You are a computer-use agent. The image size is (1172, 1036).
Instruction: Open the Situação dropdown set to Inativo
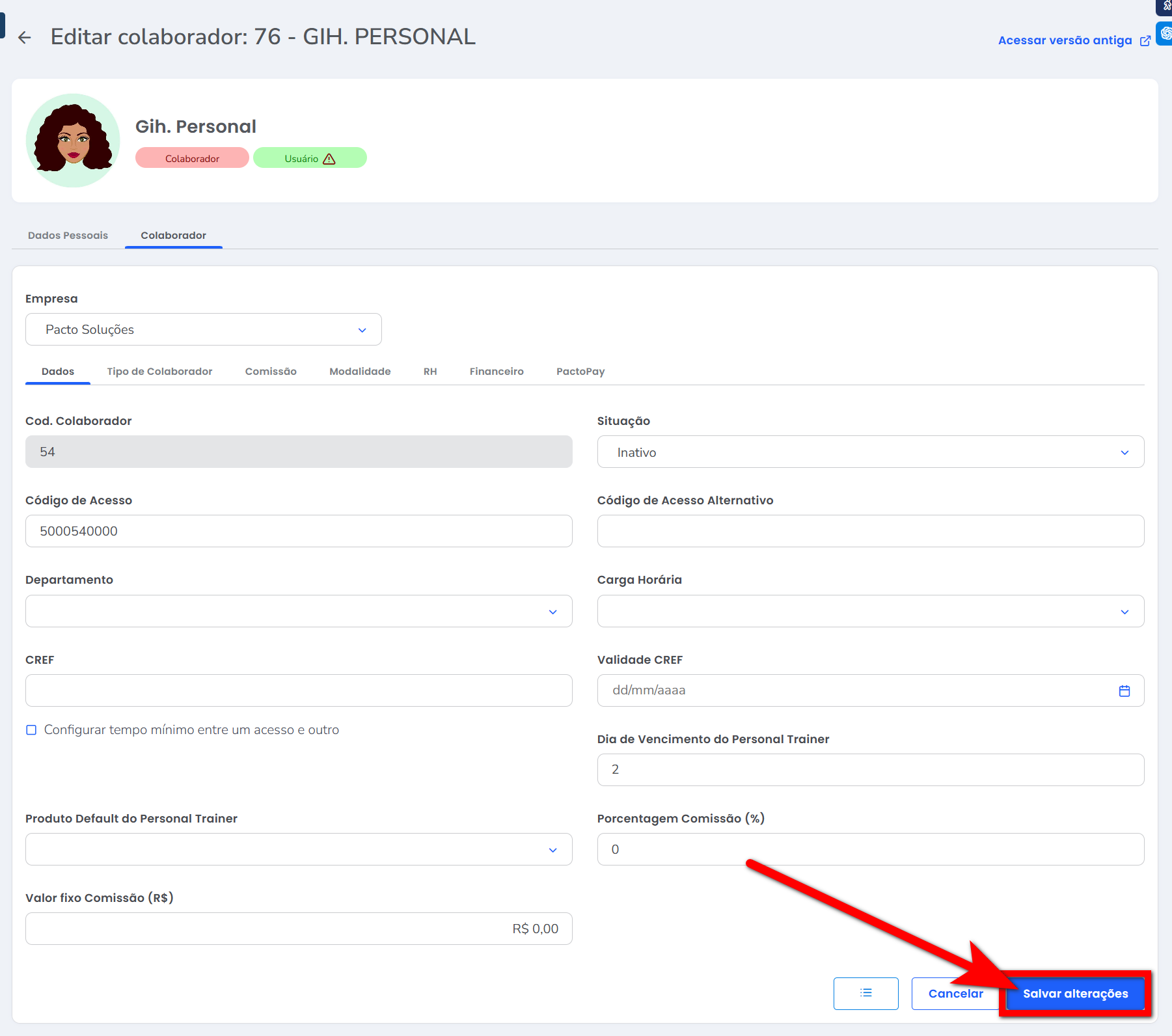point(870,452)
